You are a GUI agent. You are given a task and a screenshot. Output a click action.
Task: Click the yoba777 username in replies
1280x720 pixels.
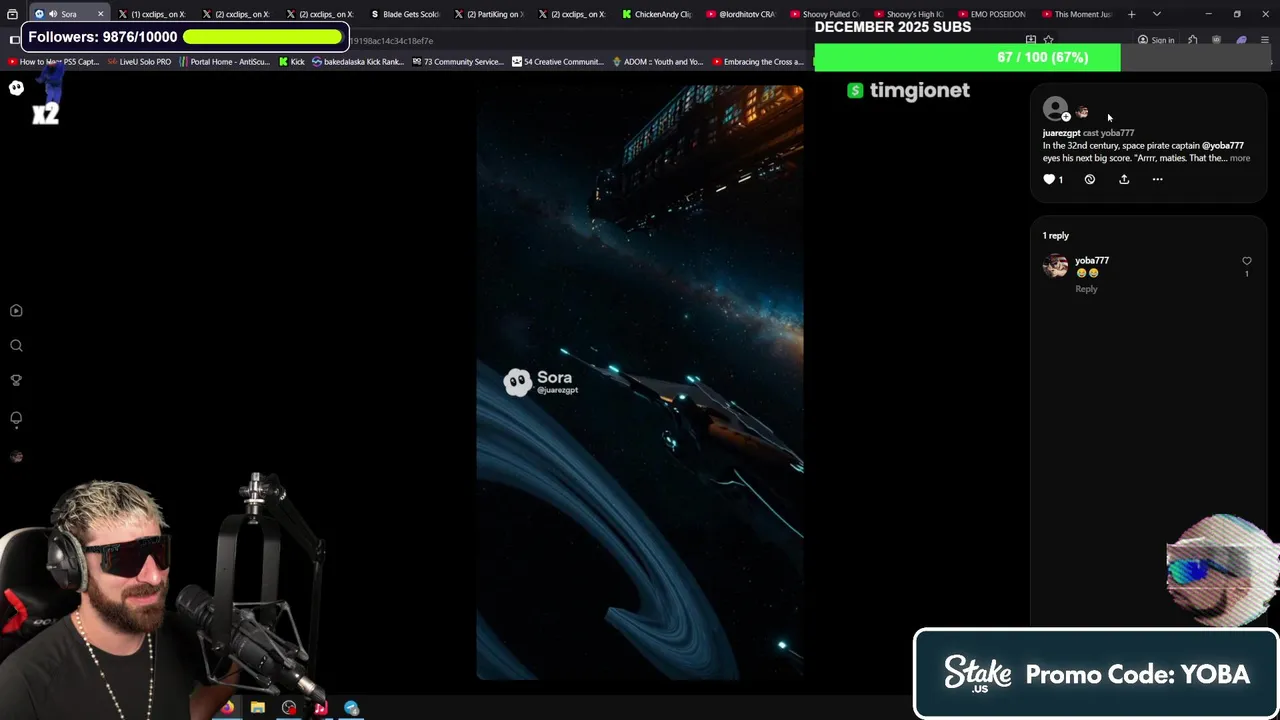click(x=1092, y=260)
